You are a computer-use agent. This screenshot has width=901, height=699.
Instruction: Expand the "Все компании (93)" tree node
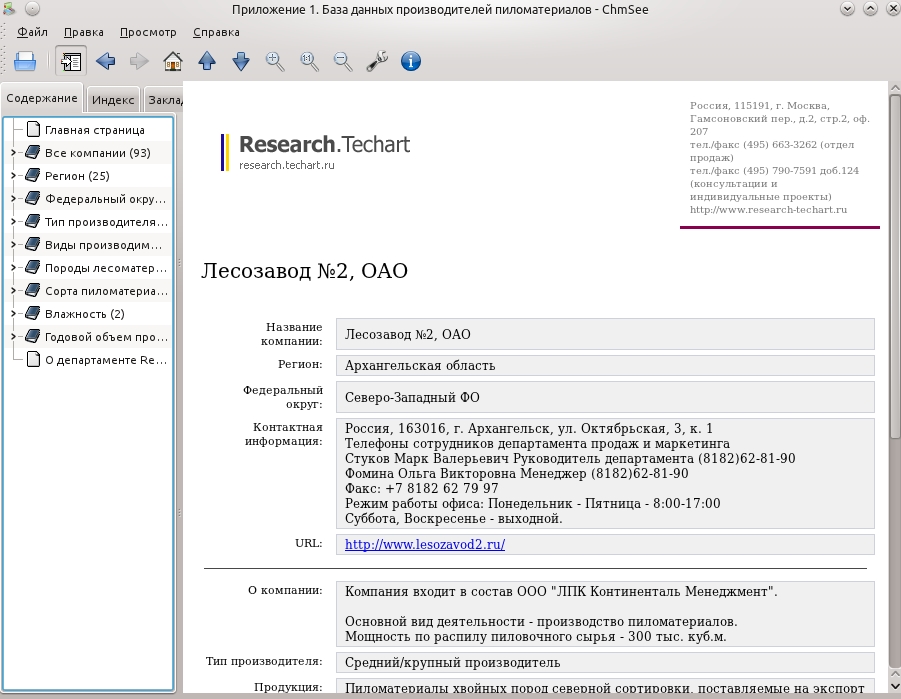pos(13,153)
